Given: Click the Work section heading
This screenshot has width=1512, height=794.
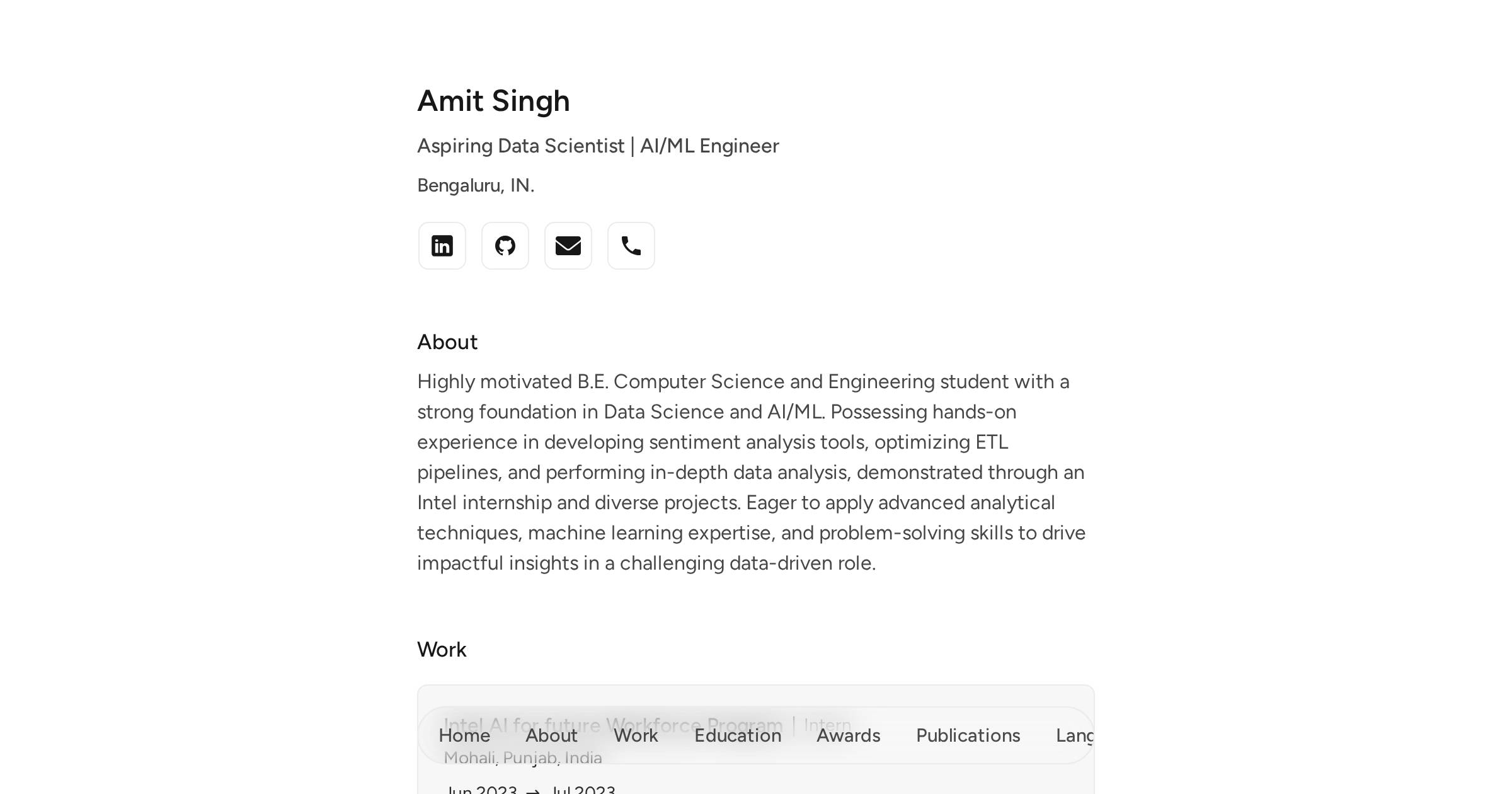Looking at the screenshot, I should point(442,649).
